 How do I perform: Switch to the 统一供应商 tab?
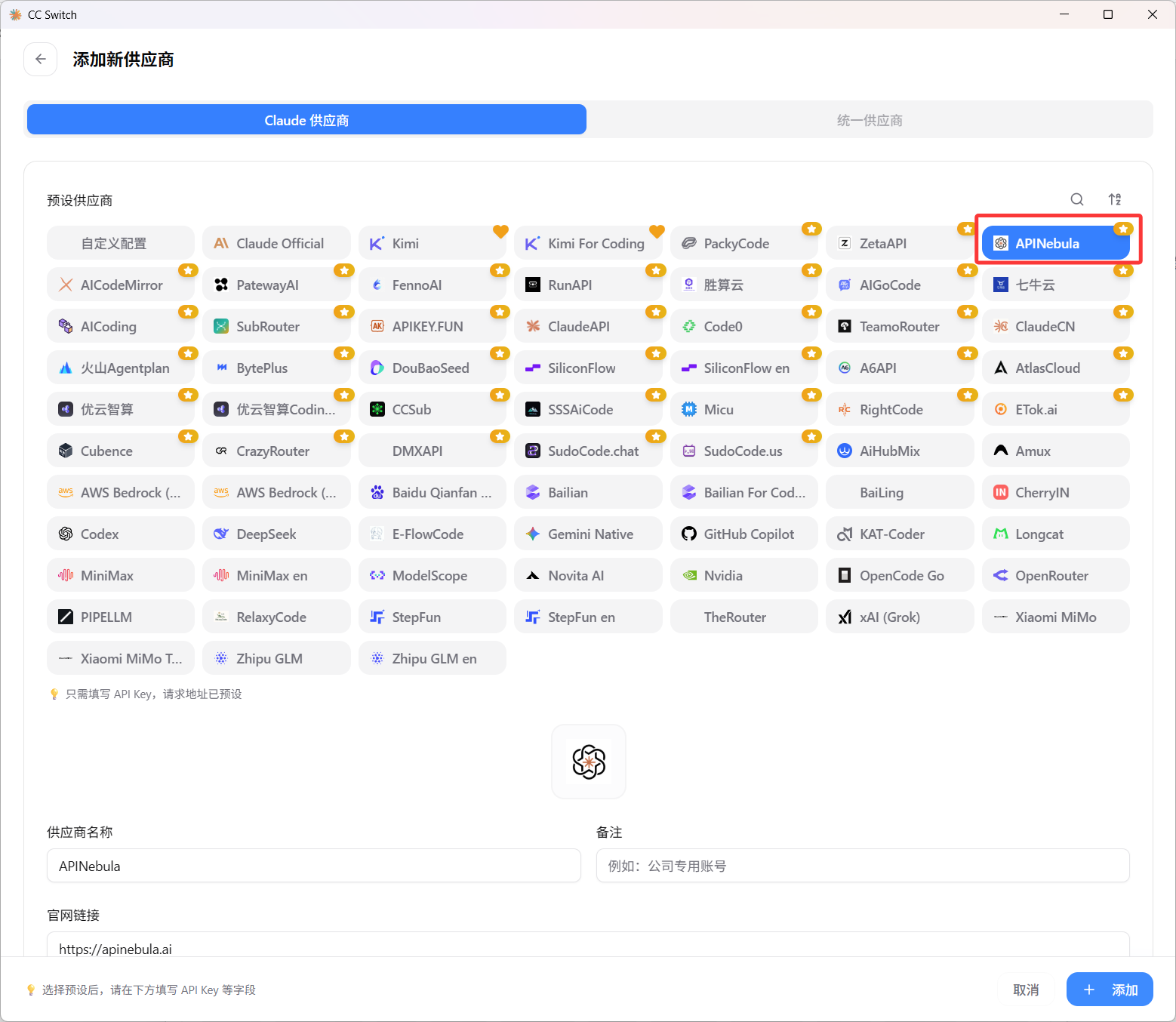coord(870,119)
